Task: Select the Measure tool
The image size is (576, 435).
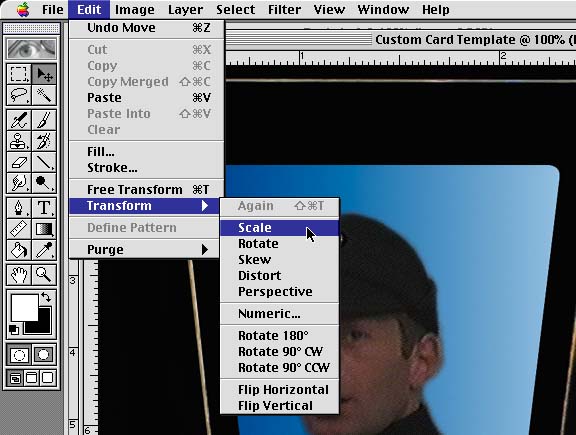Action: 19,229
